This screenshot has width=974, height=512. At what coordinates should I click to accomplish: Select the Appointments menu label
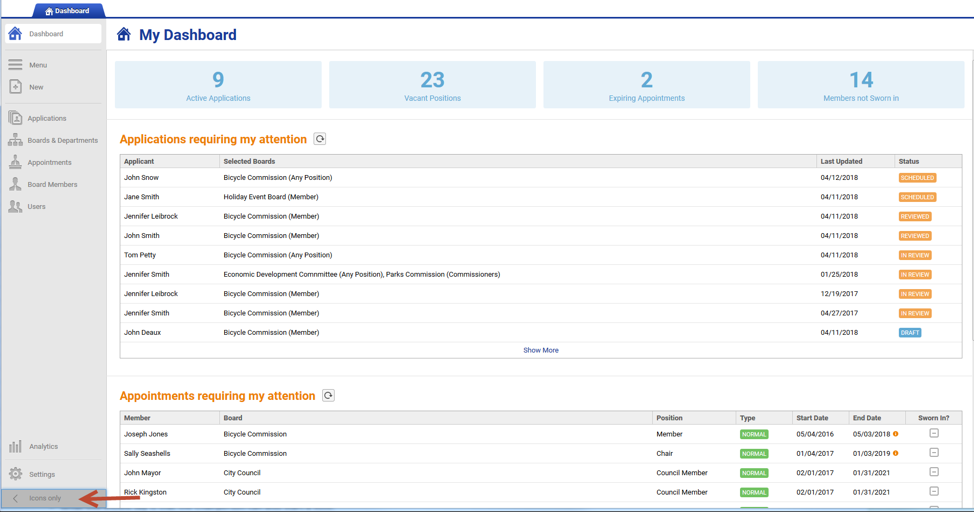pyautogui.click(x=49, y=162)
